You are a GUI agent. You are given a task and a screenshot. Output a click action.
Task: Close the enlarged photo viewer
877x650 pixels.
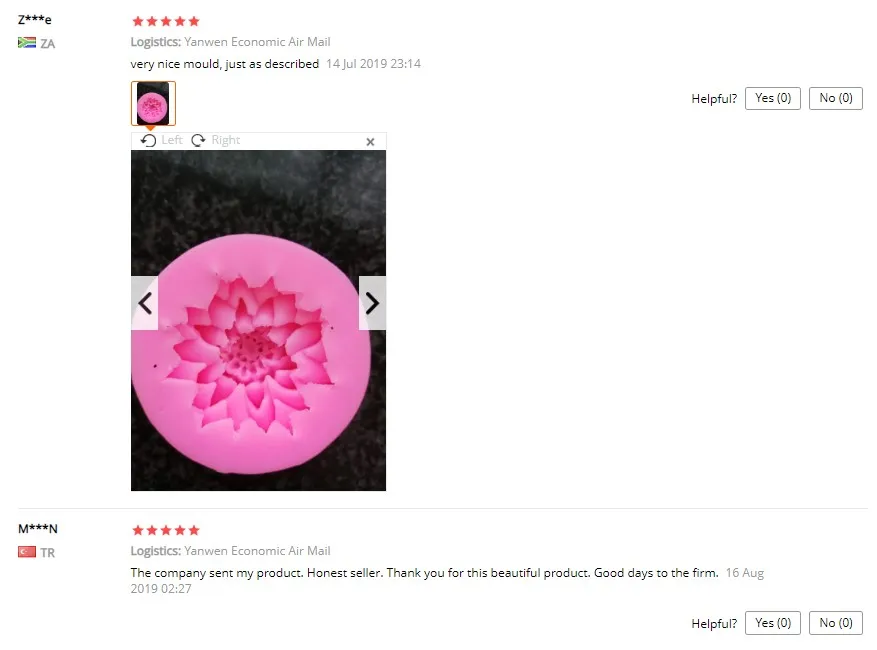tap(370, 142)
